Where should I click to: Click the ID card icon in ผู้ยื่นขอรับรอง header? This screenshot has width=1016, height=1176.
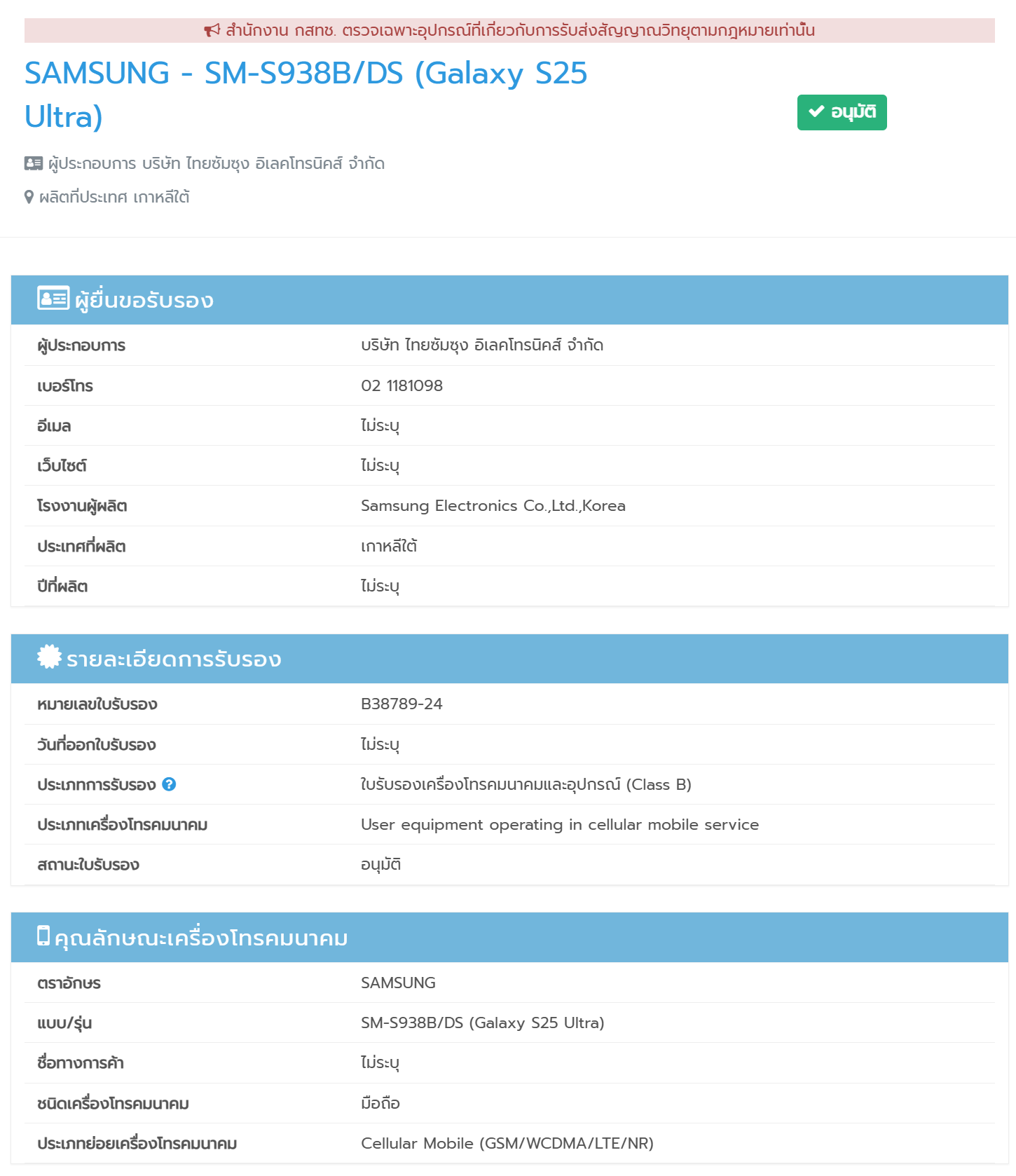53,299
